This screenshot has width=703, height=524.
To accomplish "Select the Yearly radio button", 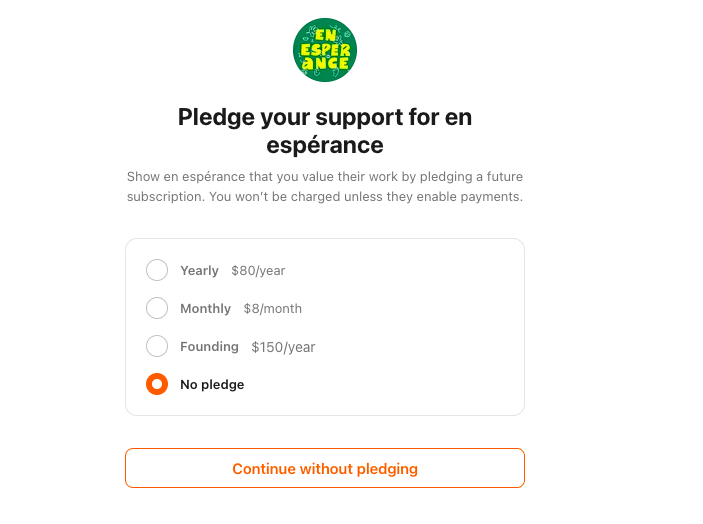I will (x=157, y=270).
